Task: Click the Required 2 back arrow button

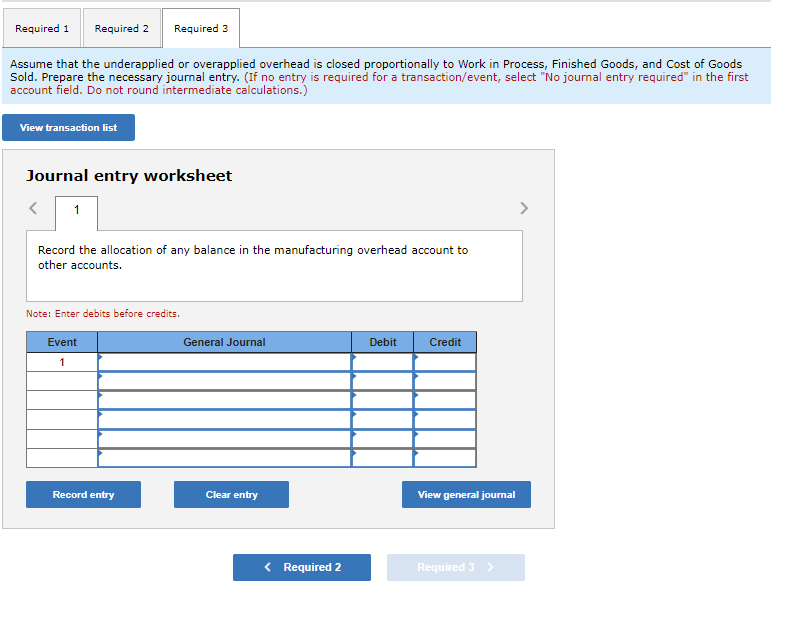Action: (x=302, y=567)
